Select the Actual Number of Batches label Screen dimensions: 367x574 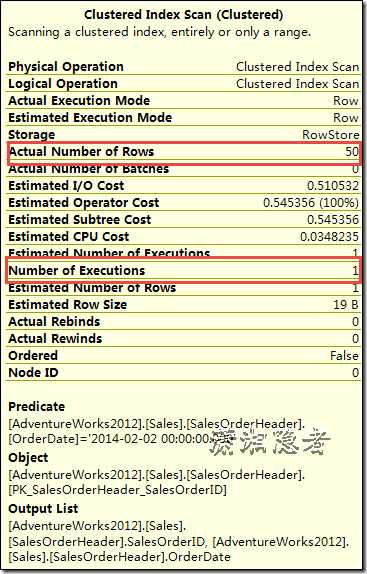click(89, 169)
